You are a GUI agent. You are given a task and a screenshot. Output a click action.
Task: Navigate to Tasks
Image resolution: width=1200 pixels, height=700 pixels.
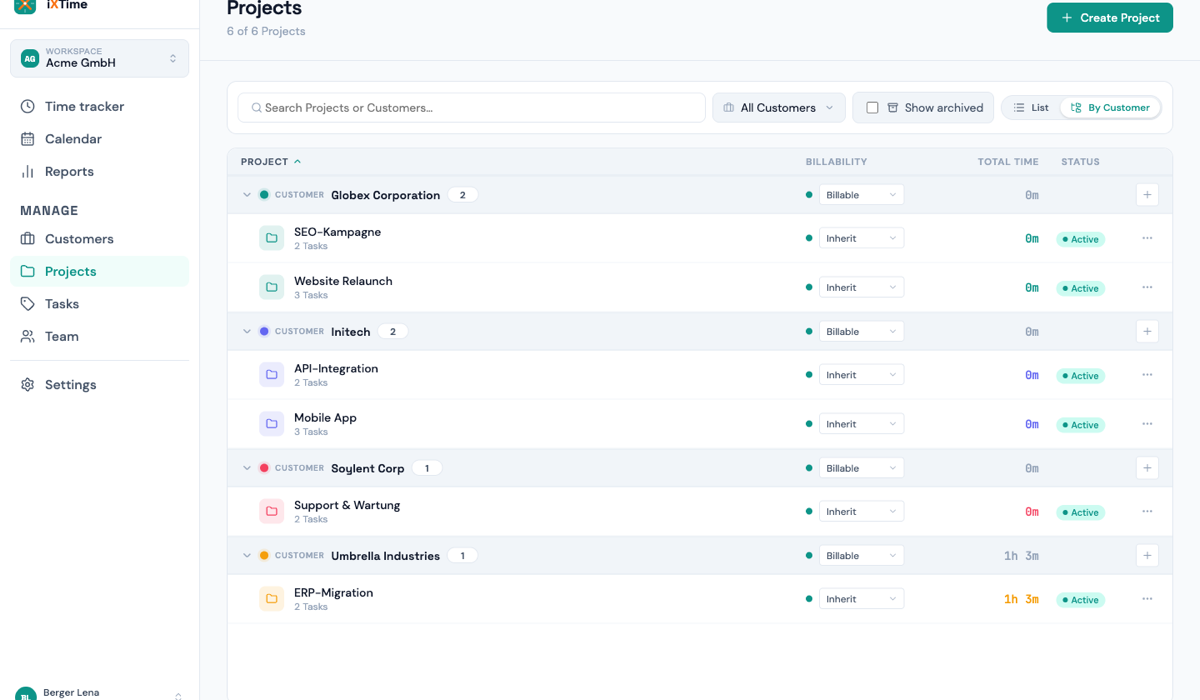99,304
